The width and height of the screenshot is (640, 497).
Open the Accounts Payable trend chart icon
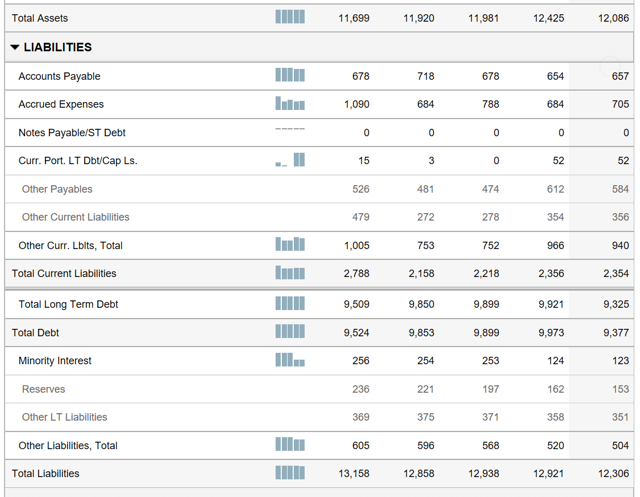[290, 76]
